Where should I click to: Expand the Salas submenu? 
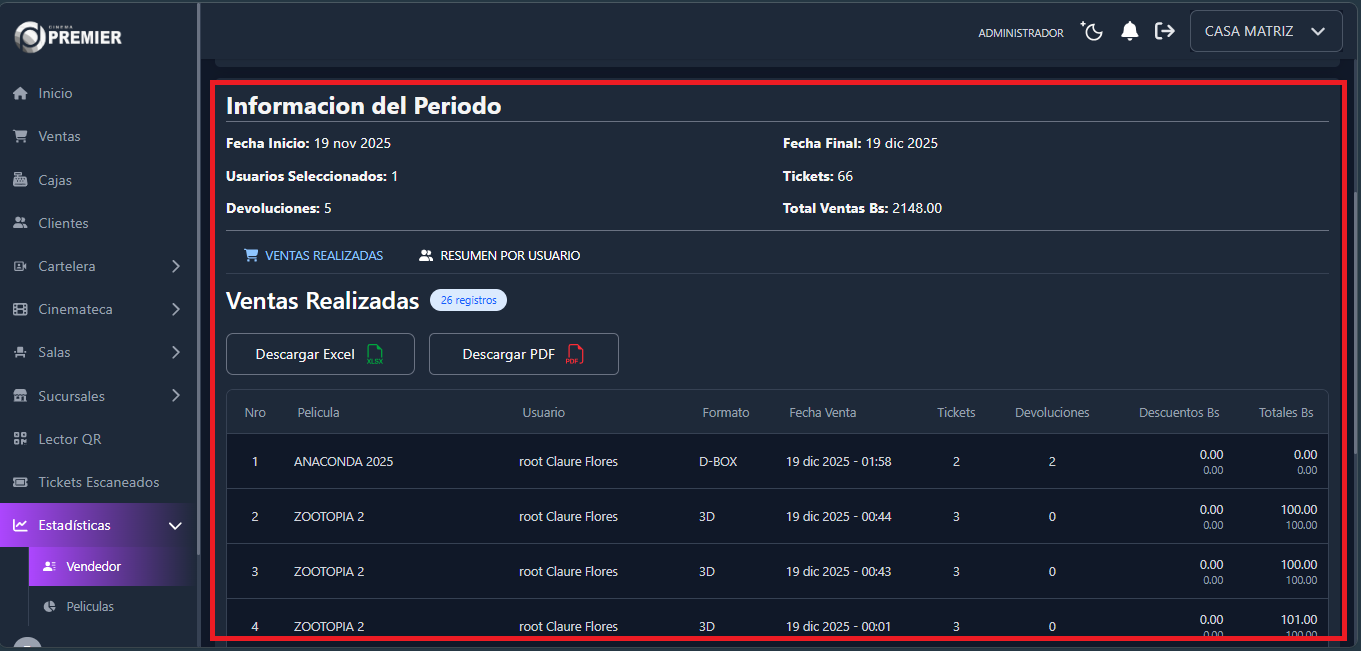175,352
